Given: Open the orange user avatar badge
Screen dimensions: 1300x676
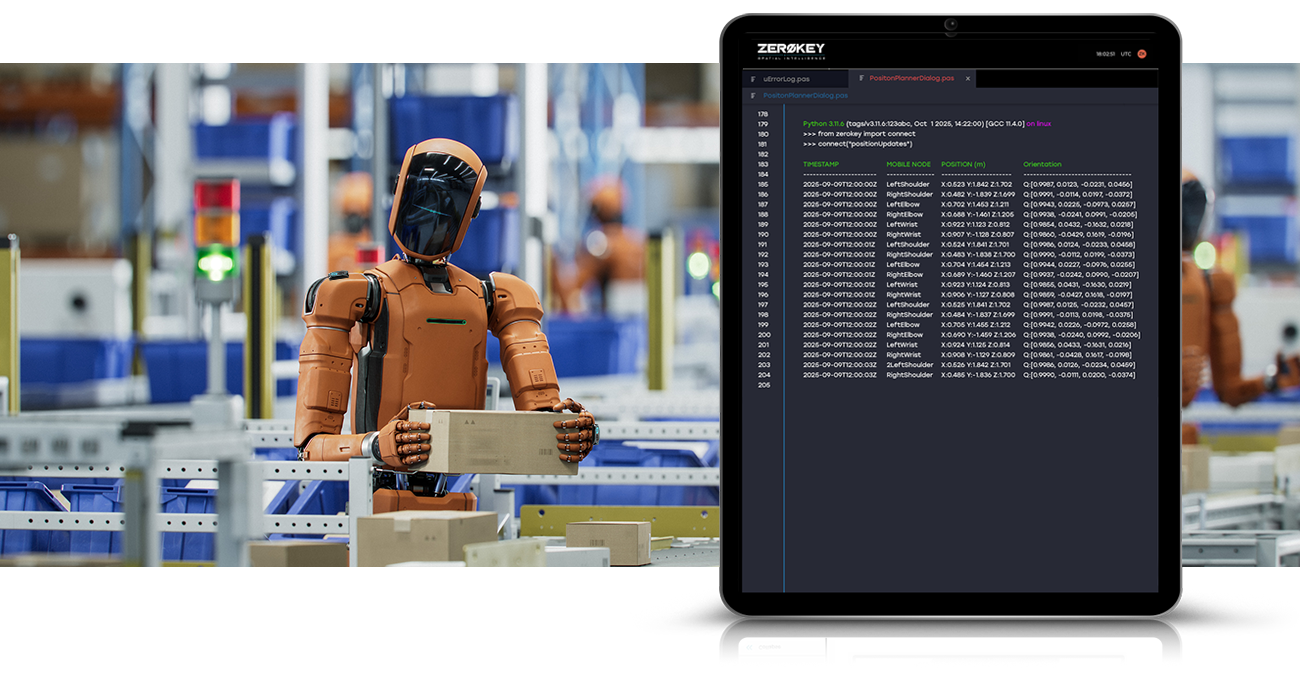Looking at the screenshot, I should pyautogui.click(x=1142, y=54).
